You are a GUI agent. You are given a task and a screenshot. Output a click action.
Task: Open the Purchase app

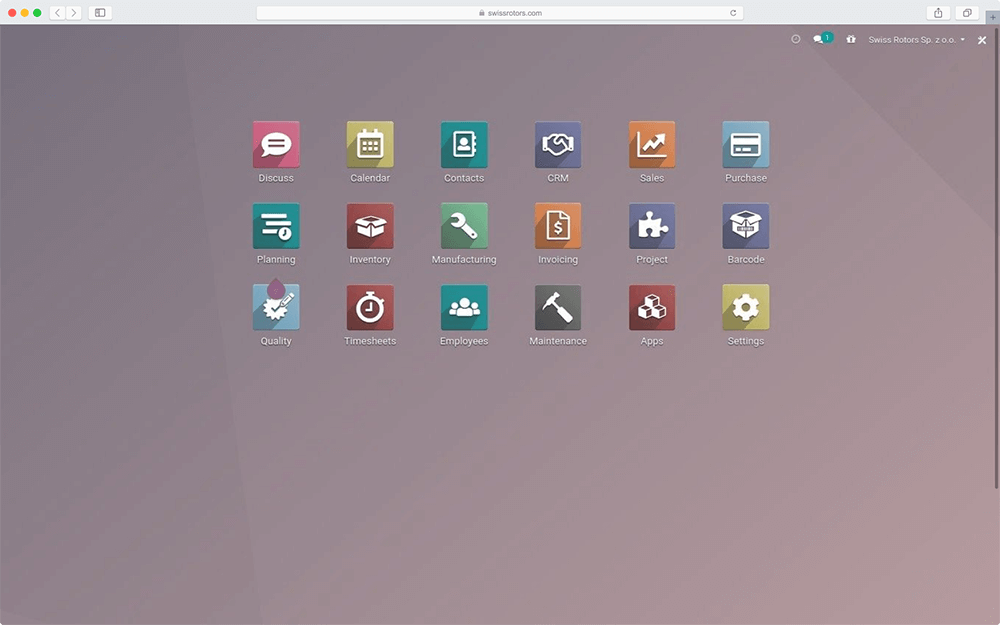746,145
